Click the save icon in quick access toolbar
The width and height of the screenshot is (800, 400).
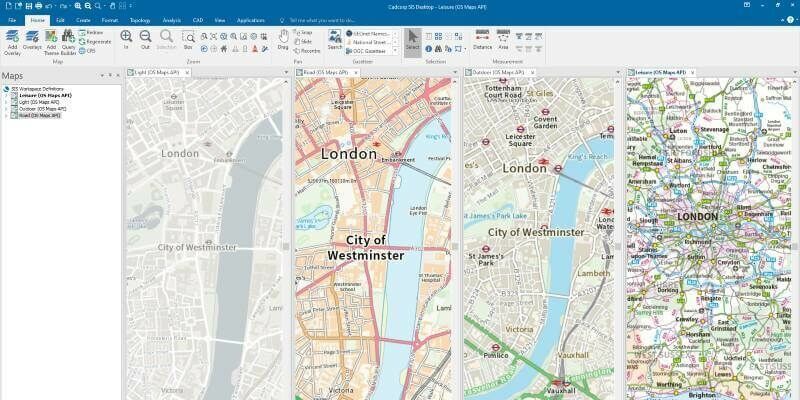coord(29,6)
